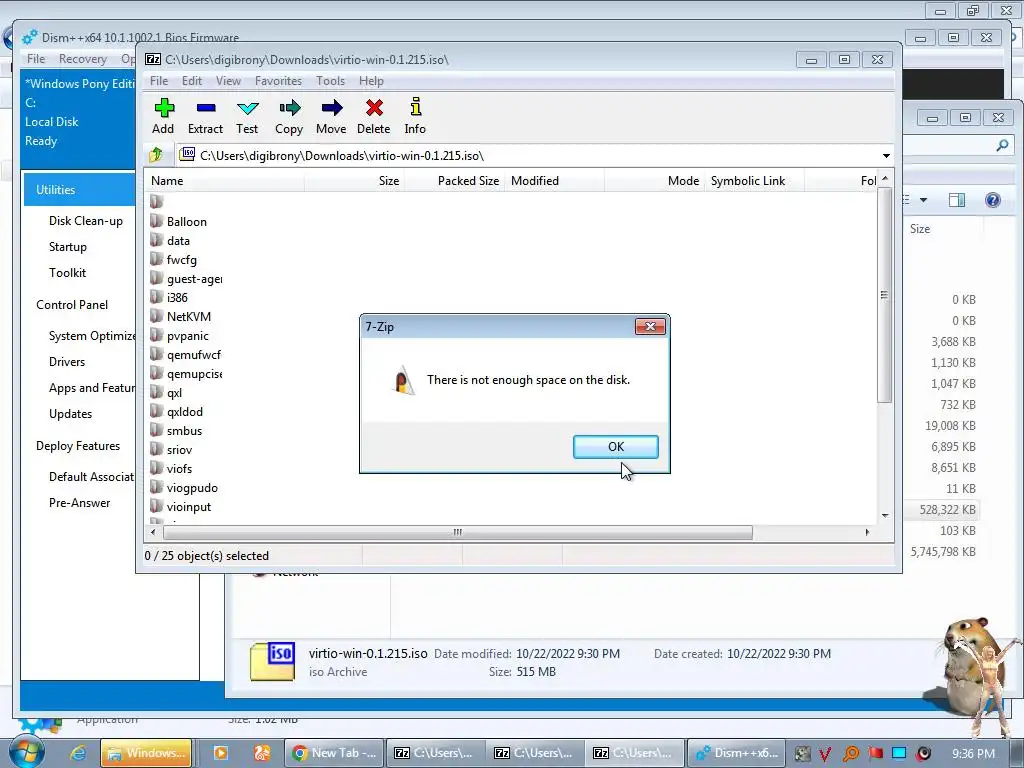
Task: Select Utilities header in Dism++ sidebar
Action: [80, 189]
